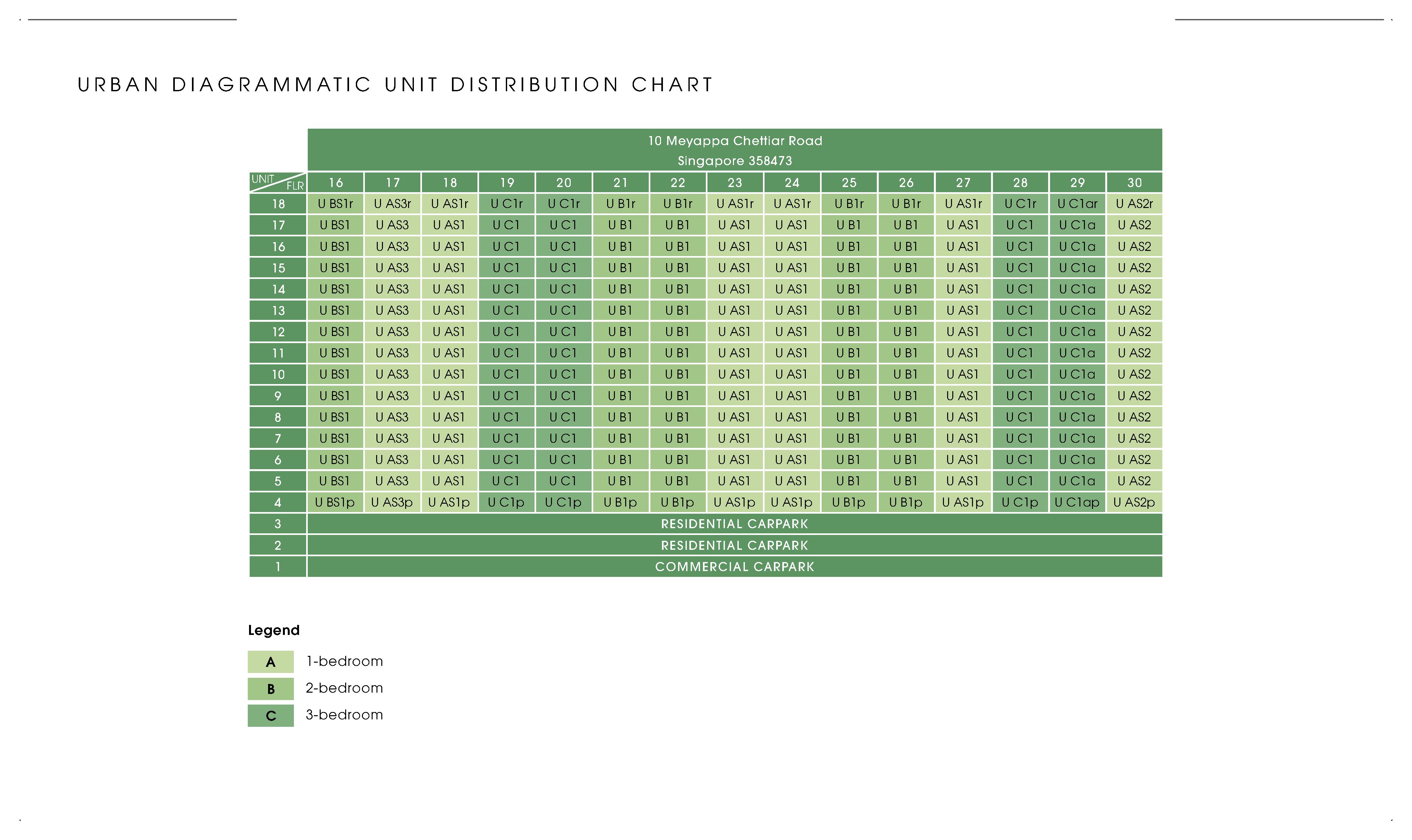Screen dimensions: 1412x840
Task: Click the U AS3r cell in unit 17
Action: [x=393, y=204]
